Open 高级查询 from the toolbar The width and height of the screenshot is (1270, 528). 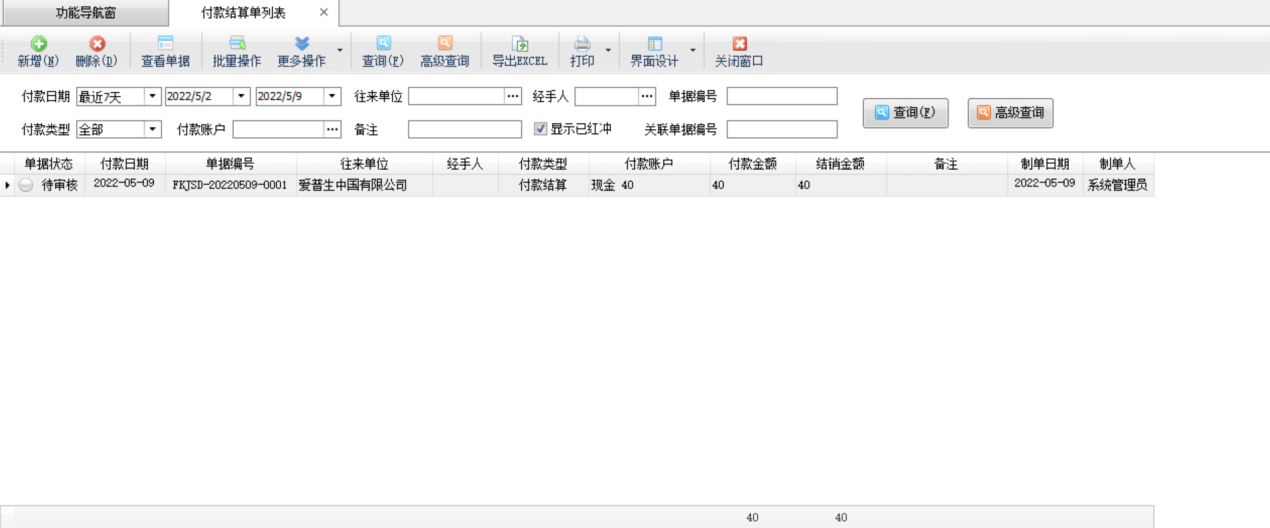point(445,45)
